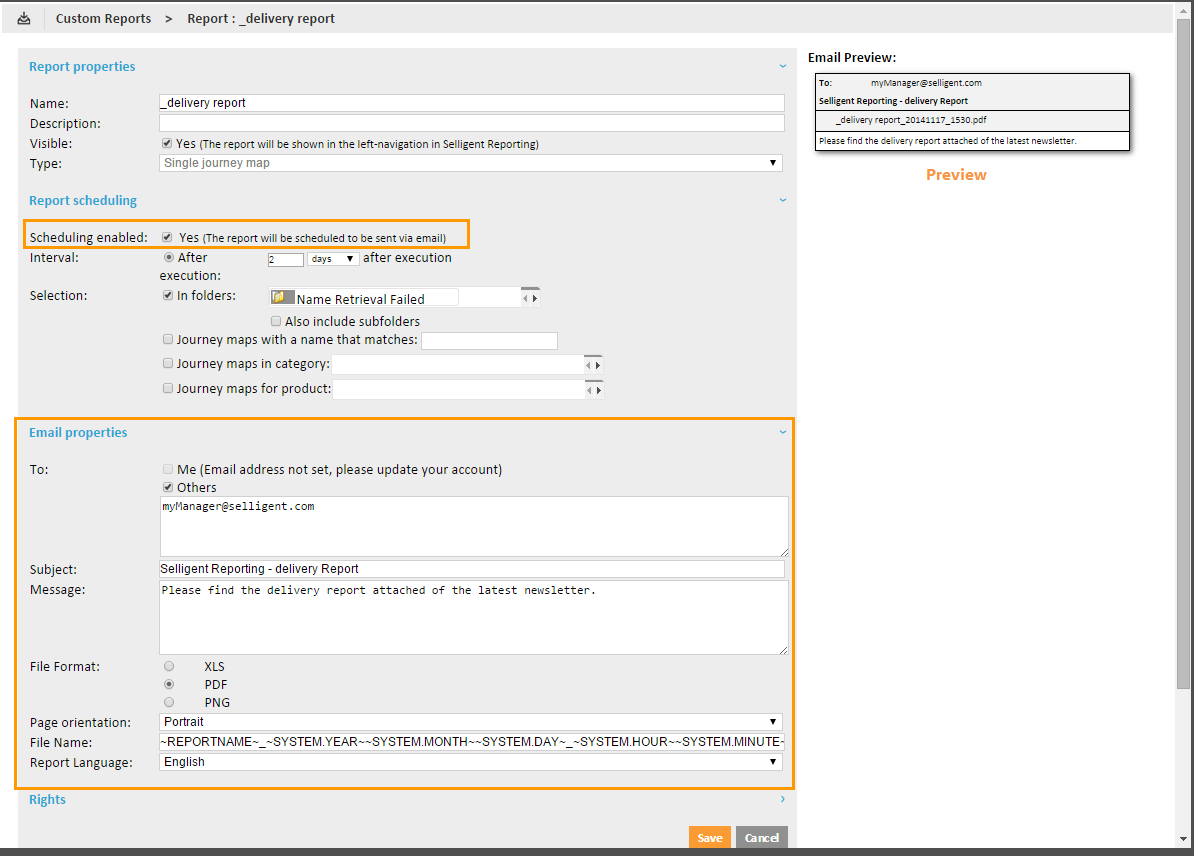
Task: Open the Page orientation dropdown
Action: [471, 721]
